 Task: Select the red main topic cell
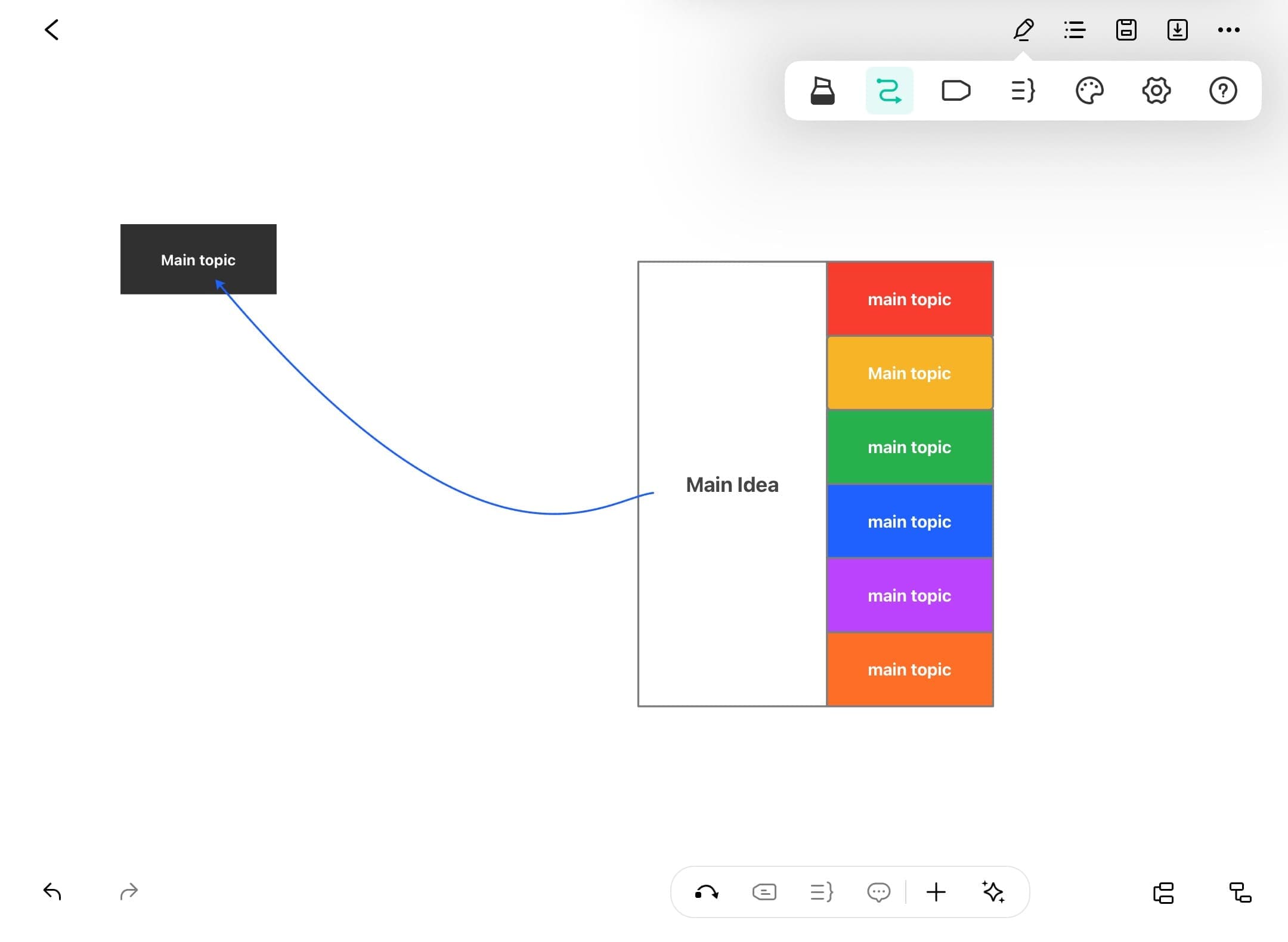click(x=909, y=299)
